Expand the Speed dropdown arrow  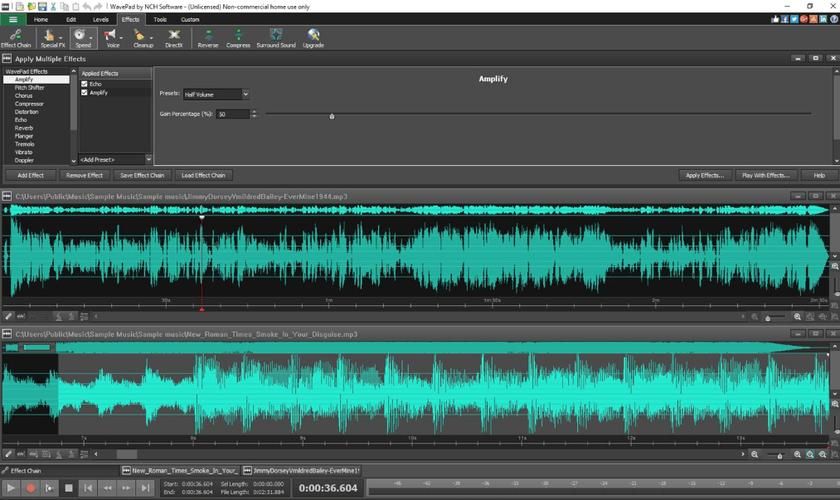point(91,38)
